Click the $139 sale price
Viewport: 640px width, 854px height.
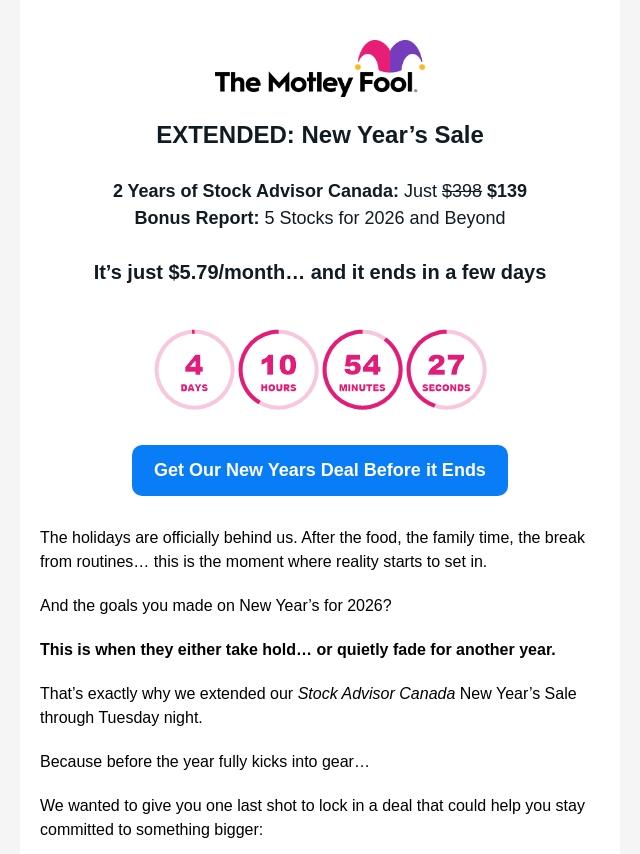507,191
